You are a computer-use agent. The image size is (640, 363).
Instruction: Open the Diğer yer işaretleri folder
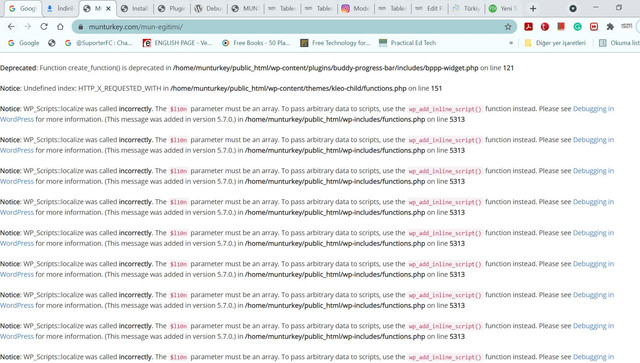555,43
